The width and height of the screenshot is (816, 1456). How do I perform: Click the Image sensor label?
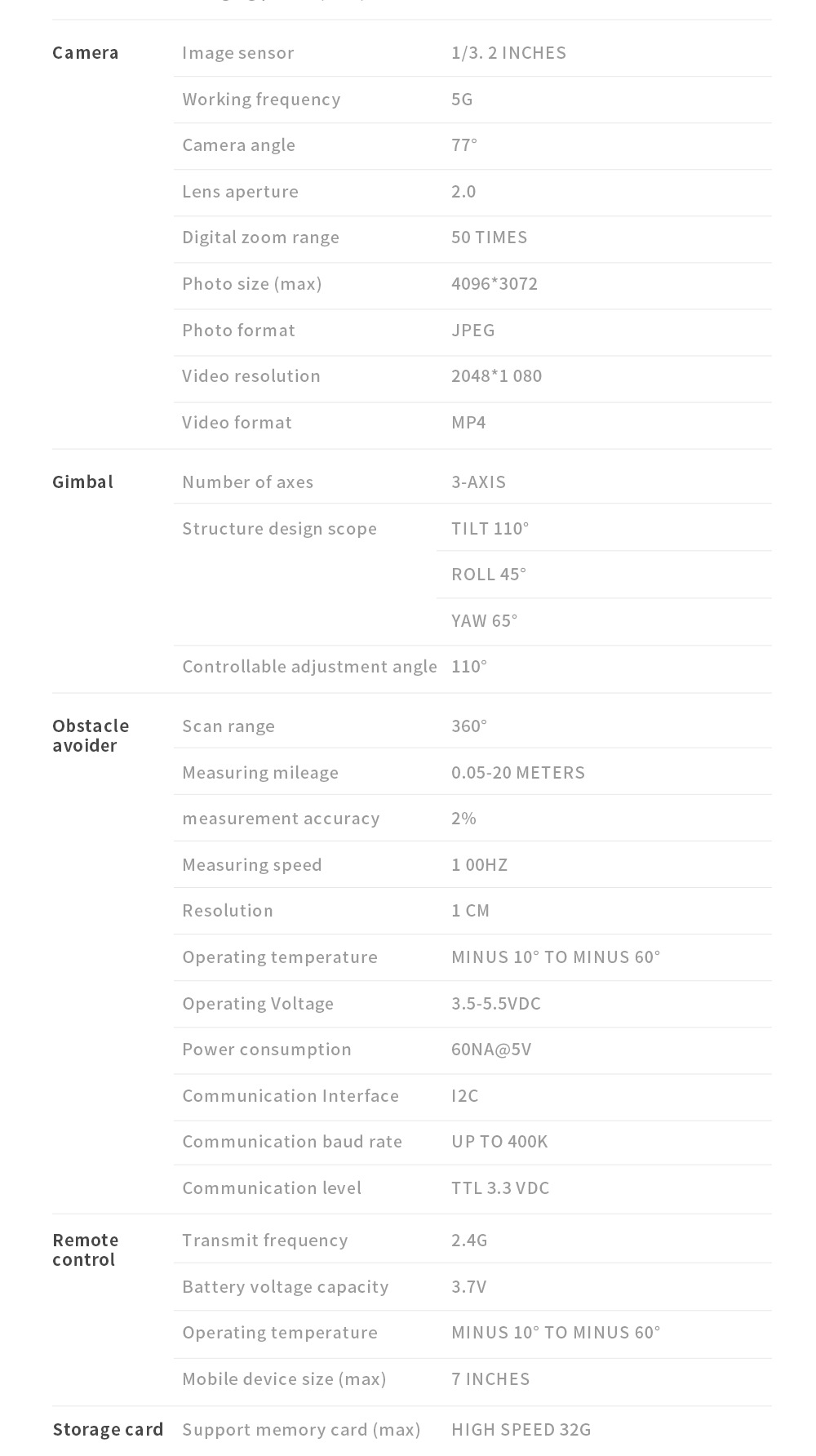238,53
